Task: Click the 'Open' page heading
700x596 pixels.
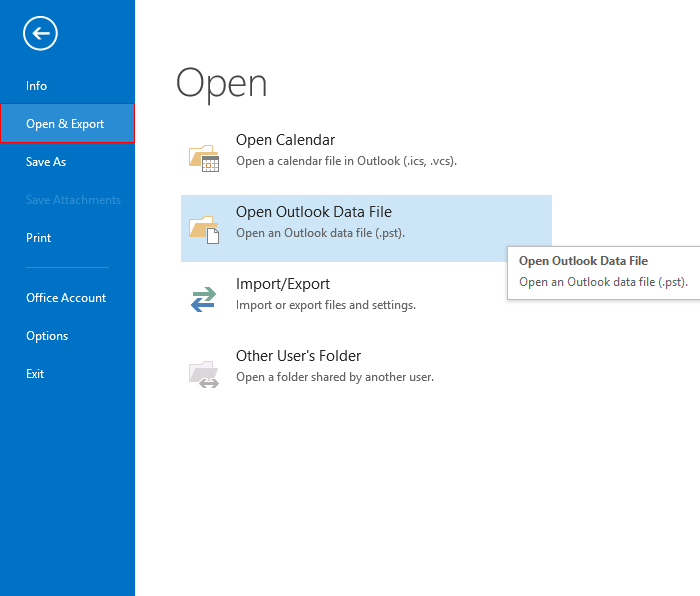Action: pos(221,84)
